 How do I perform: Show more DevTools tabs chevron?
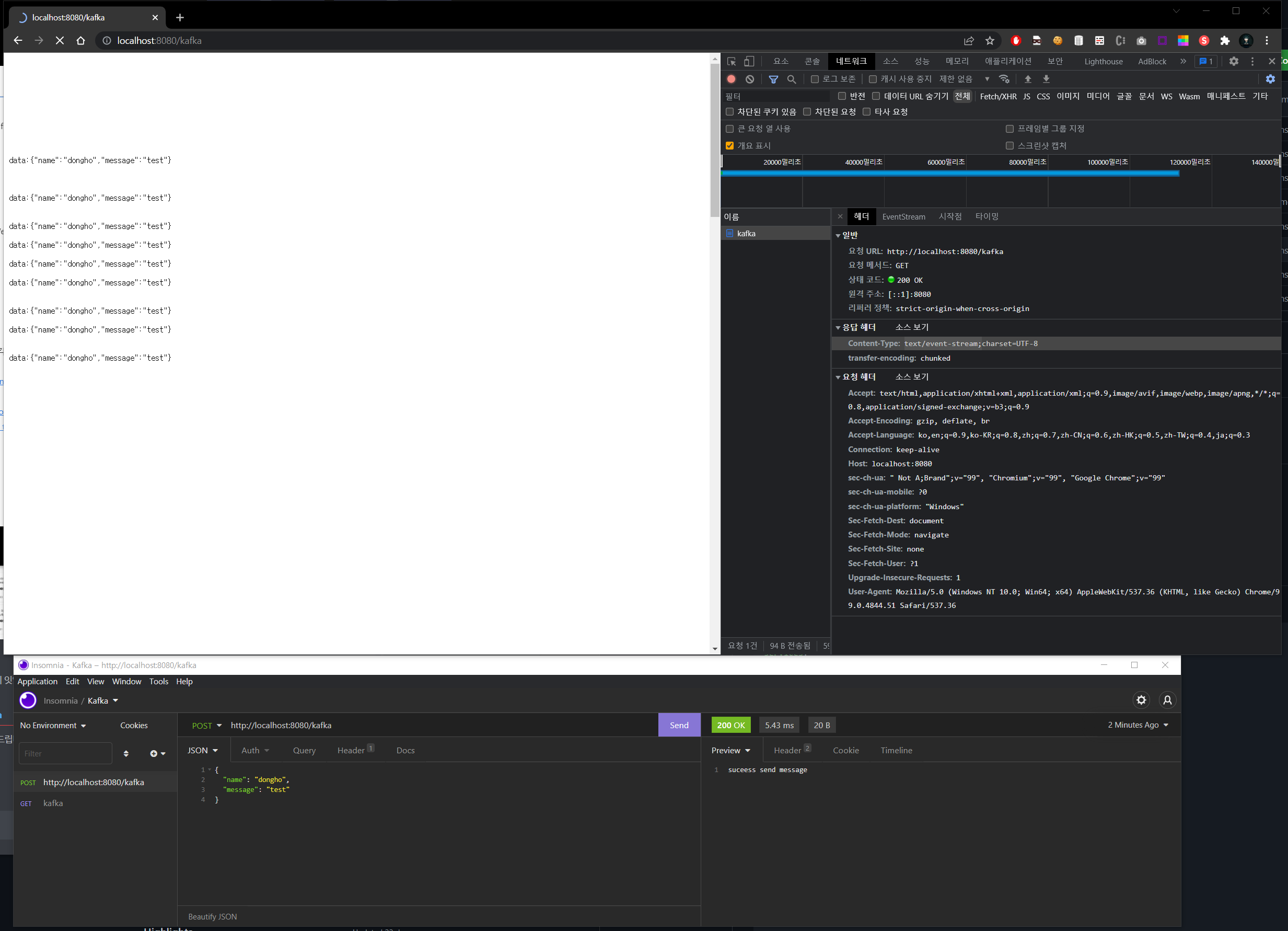point(1183,61)
